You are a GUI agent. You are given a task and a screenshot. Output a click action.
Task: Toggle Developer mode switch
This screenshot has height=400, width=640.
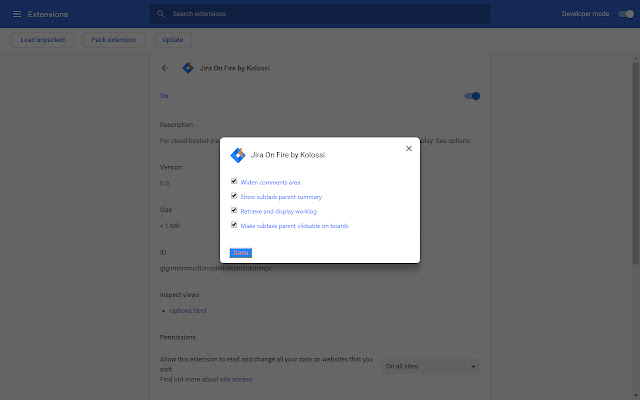point(626,14)
